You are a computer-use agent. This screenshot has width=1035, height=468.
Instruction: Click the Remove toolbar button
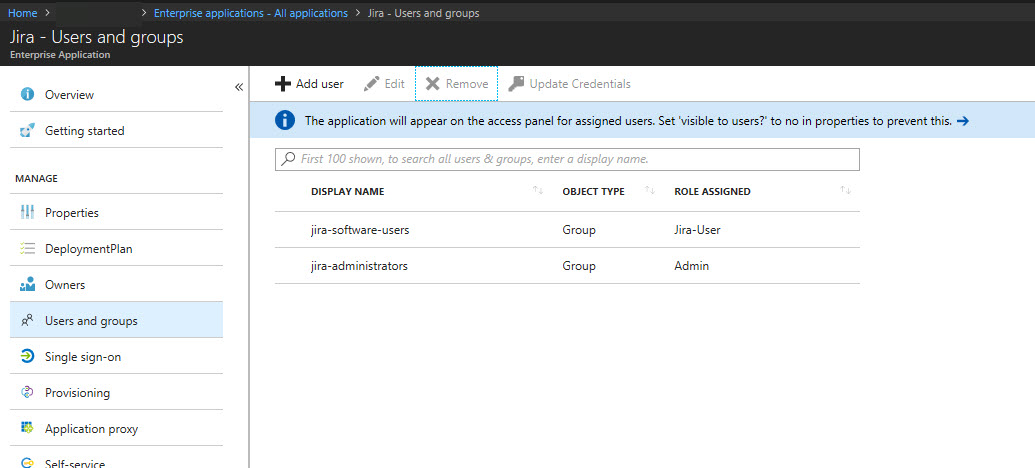pyautogui.click(x=456, y=84)
